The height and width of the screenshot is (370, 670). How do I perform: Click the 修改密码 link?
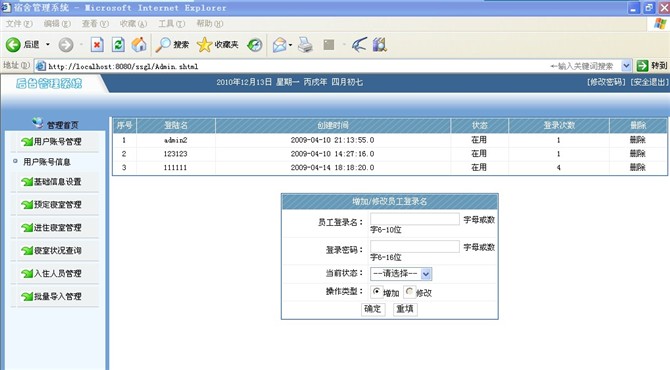(606, 82)
